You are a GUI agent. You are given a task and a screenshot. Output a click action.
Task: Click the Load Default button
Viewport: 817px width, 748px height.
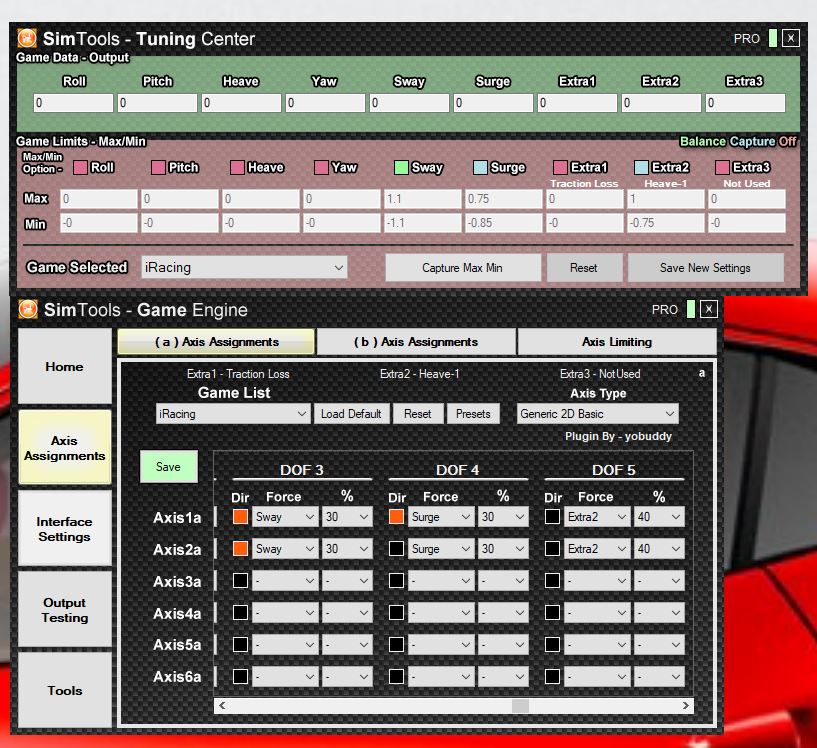click(351, 414)
